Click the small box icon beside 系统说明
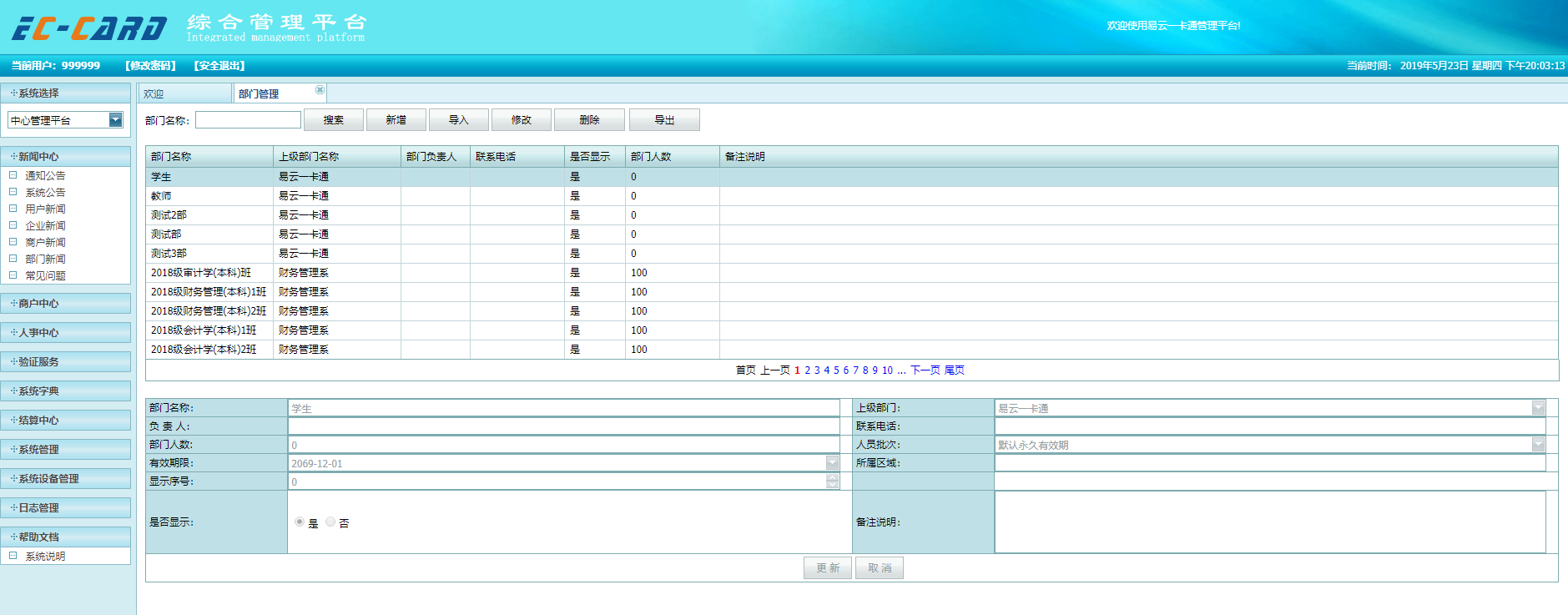The image size is (1568, 615). [13, 556]
